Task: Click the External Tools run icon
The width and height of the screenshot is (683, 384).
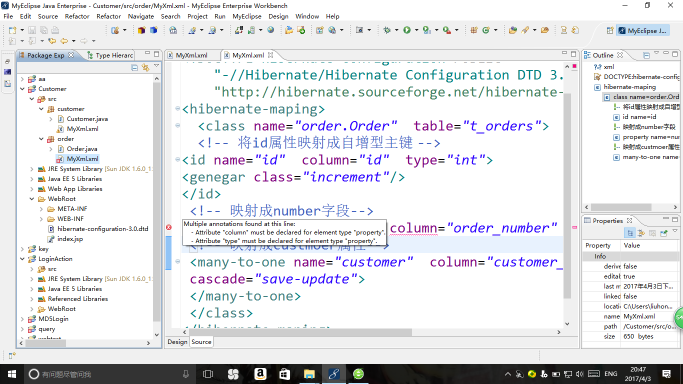Action: point(446,30)
